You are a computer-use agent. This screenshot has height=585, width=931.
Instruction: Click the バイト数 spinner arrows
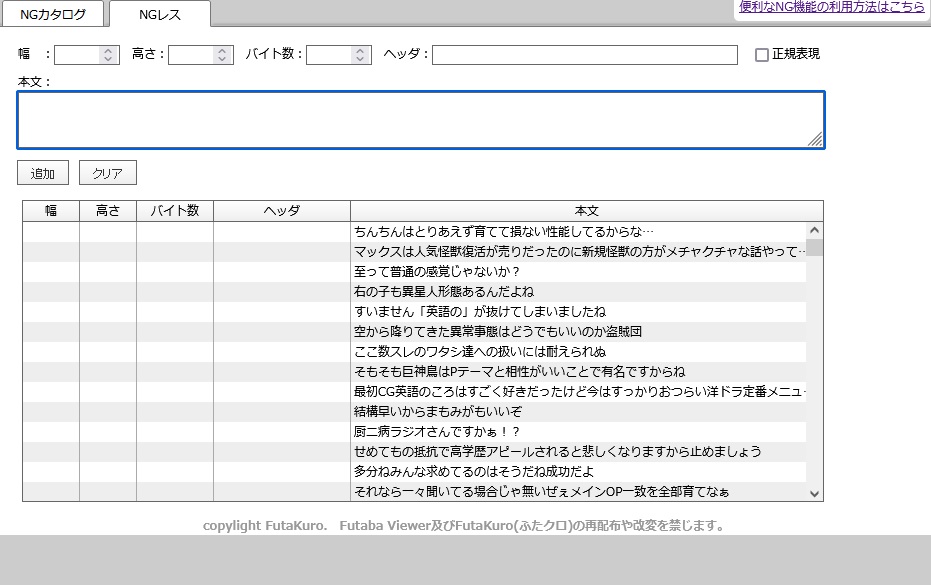coord(361,55)
